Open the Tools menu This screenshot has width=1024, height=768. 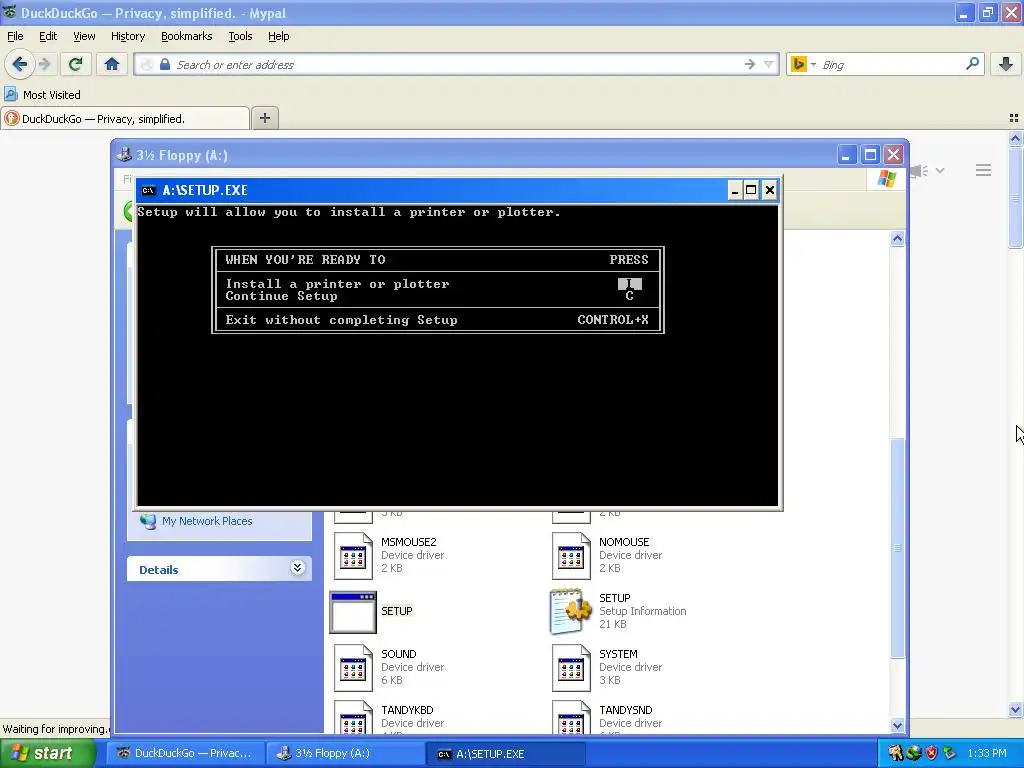(x=240, y=36)
